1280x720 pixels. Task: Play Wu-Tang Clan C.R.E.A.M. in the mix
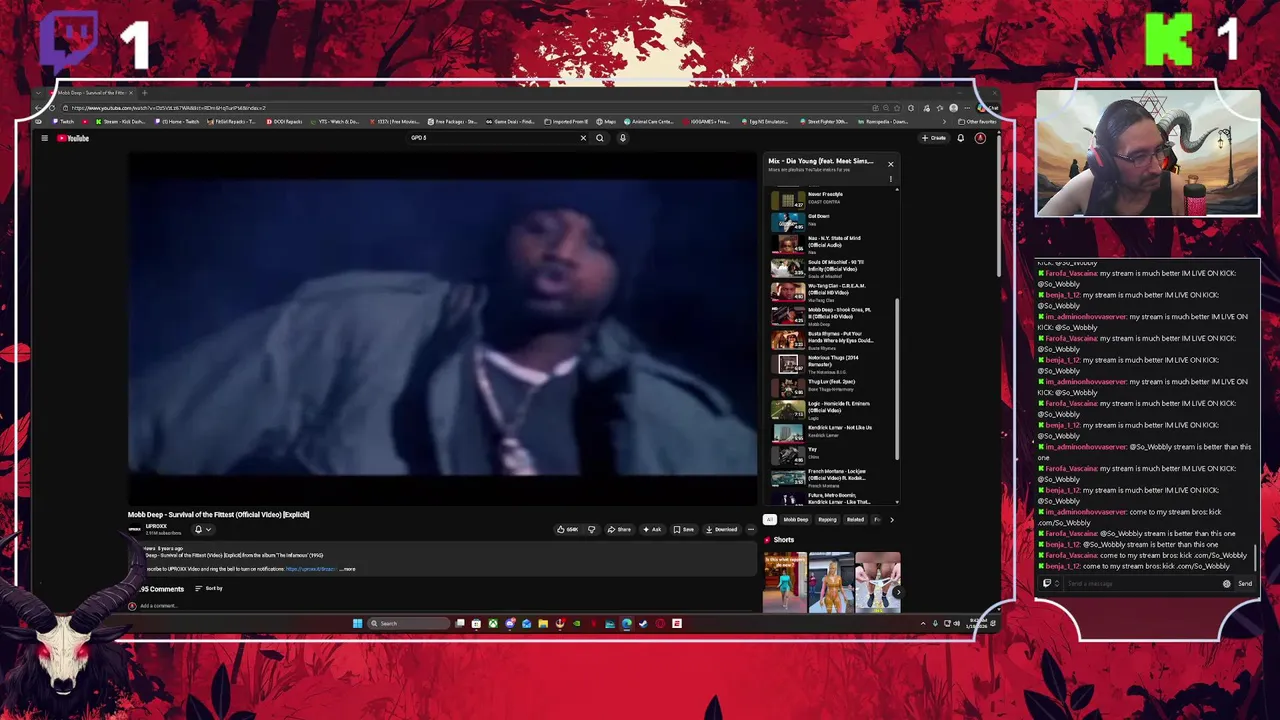pyautogui.click(x=830, y=292)
